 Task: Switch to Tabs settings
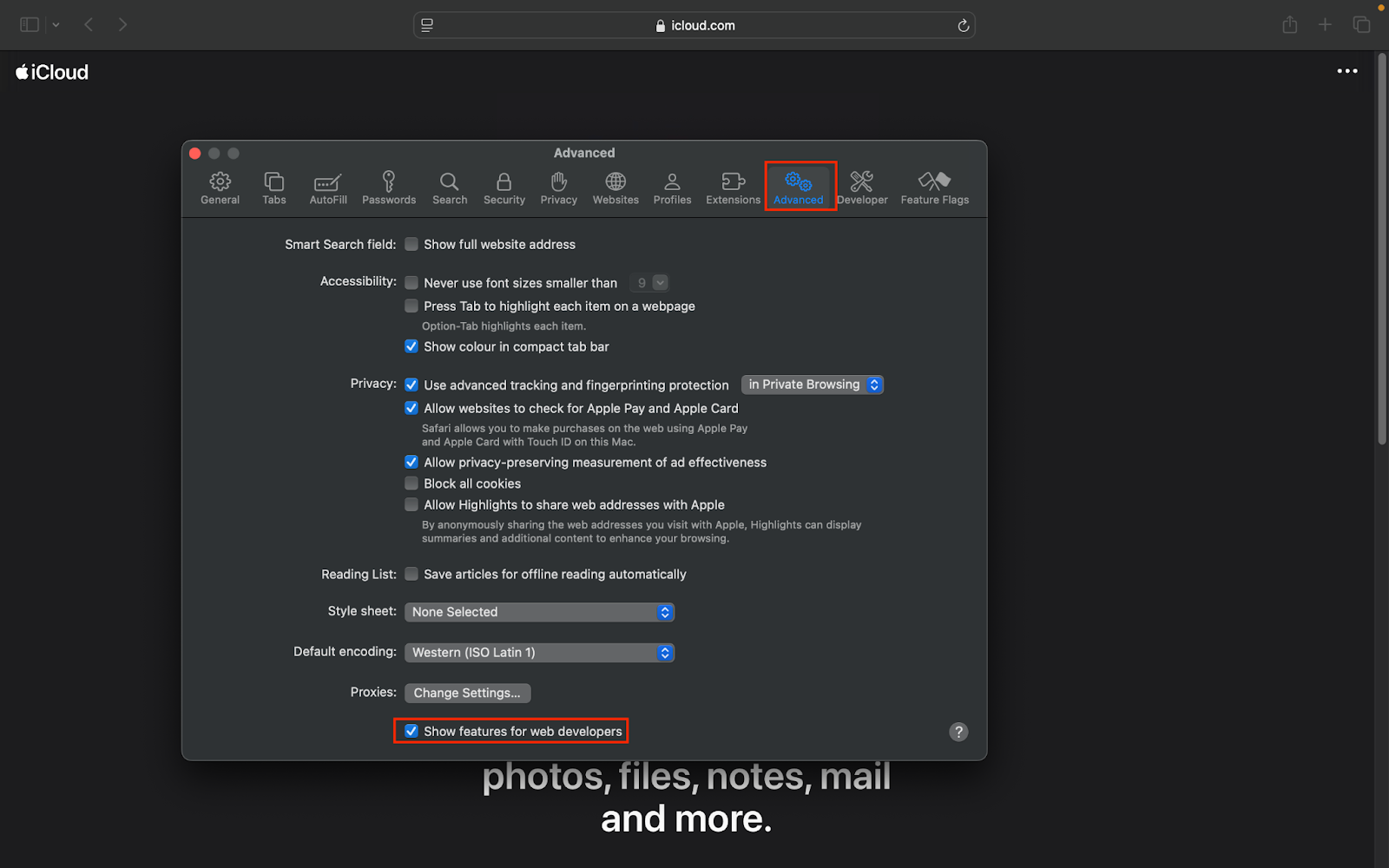point(273,187)
